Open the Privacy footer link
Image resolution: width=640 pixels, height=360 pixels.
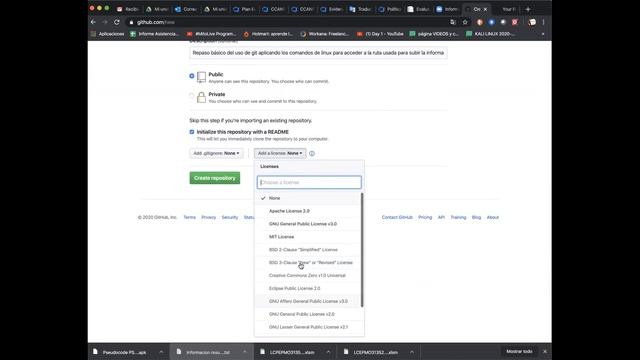(209, 217)
